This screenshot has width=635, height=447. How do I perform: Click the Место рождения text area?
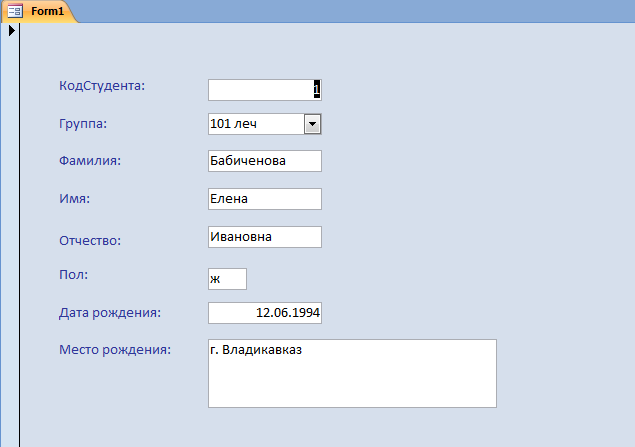[x=352, y=374]
